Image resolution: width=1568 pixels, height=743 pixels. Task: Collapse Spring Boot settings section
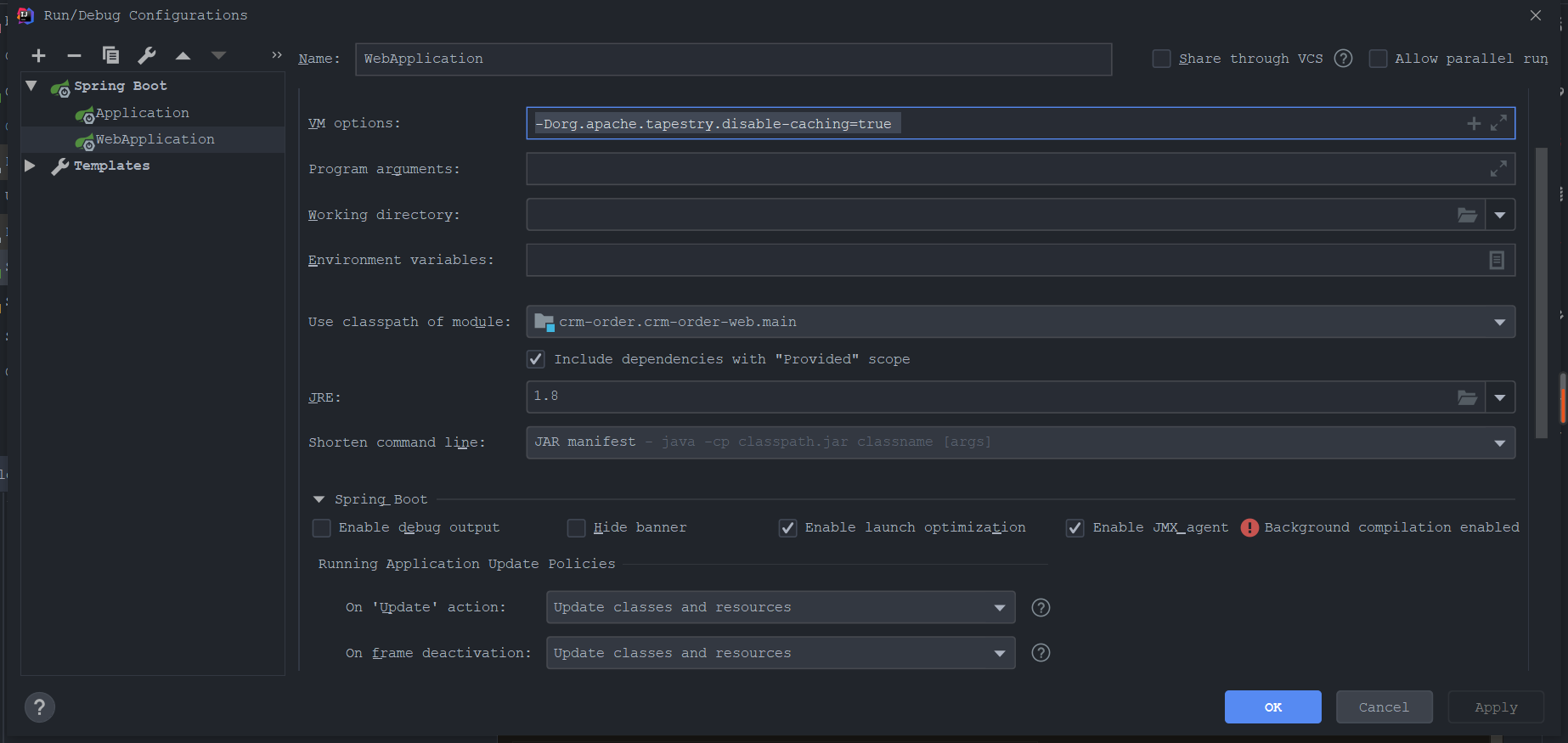[x=319, y=499]
